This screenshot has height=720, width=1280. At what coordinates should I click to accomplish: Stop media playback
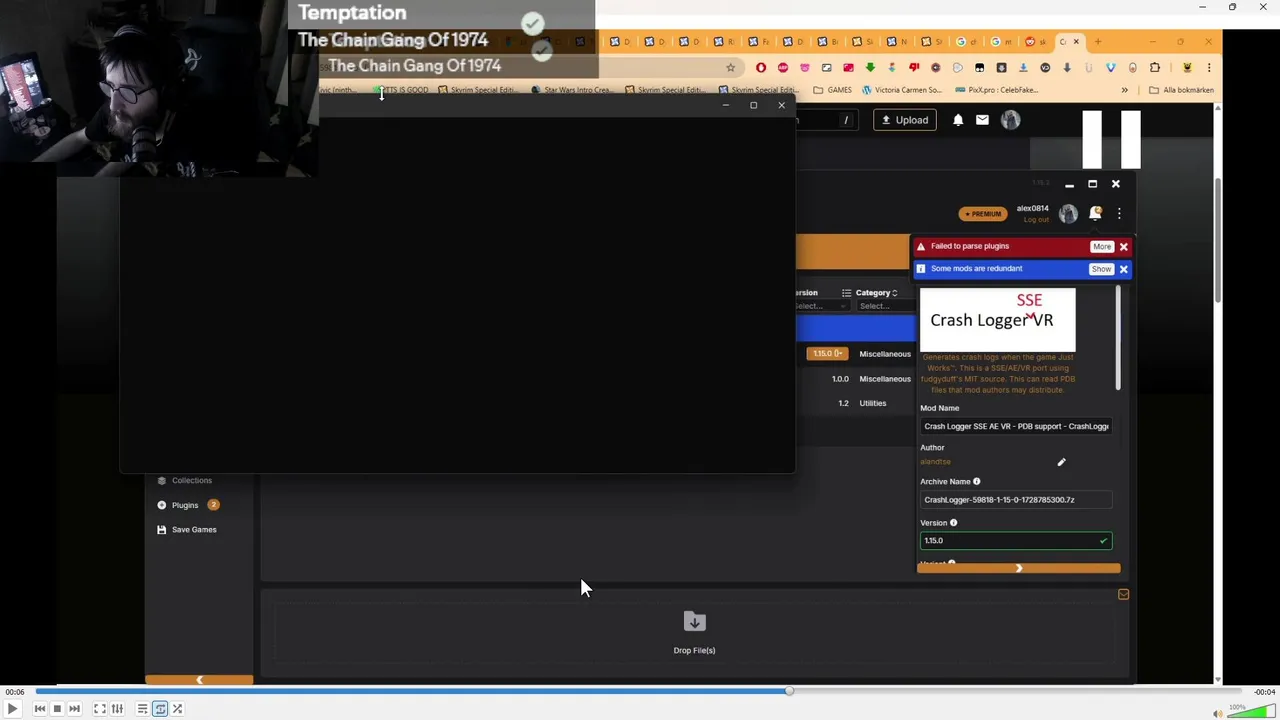pyautogui.click(x=57, y=708)
